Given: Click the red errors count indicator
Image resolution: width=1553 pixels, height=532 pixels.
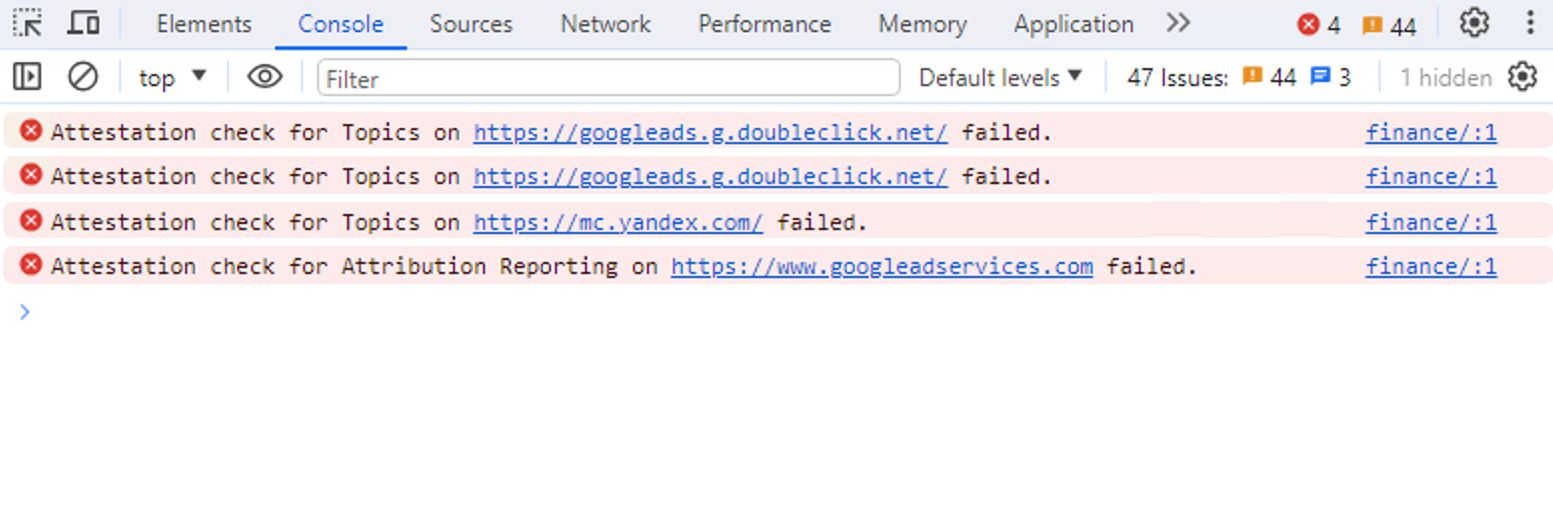Looking at the screenshot, I should 1318,25.
